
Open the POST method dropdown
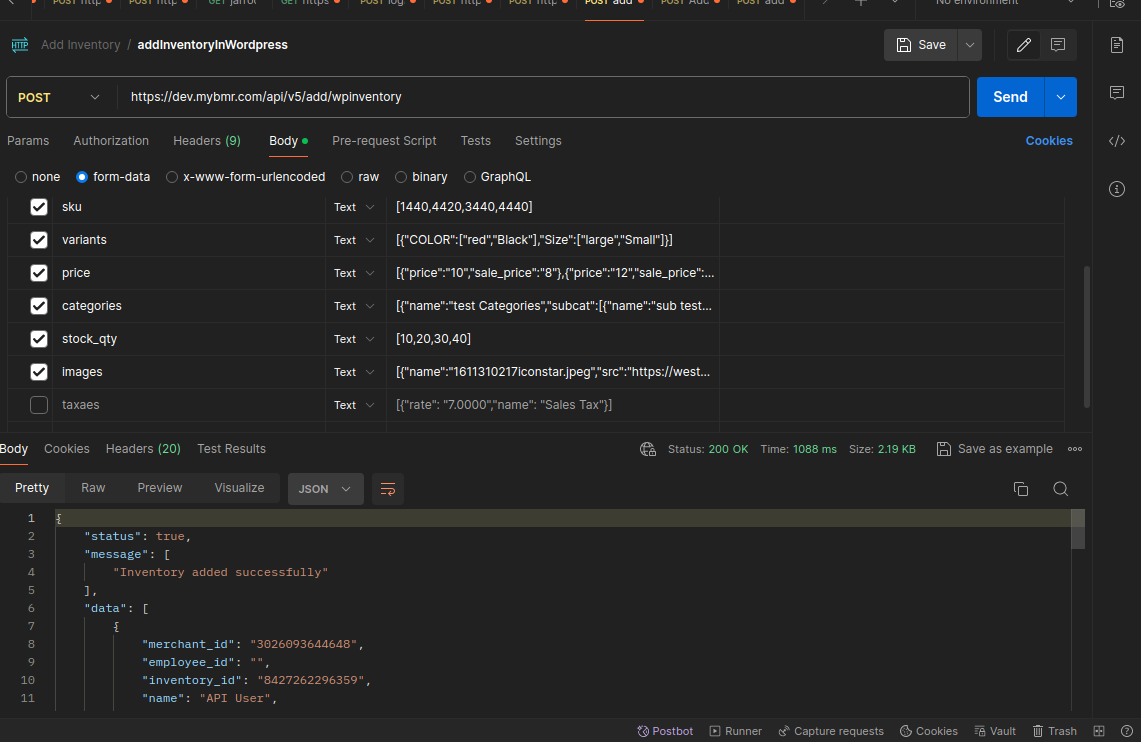tap(60, 97)
